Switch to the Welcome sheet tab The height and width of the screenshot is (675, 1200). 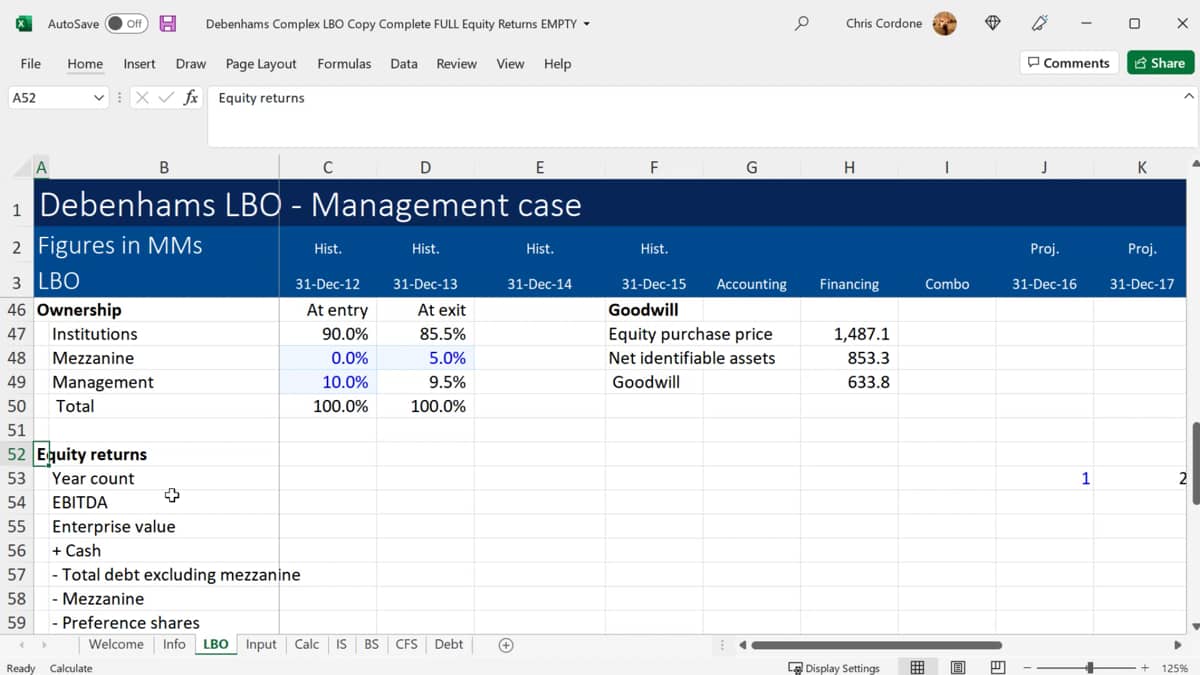116,644
